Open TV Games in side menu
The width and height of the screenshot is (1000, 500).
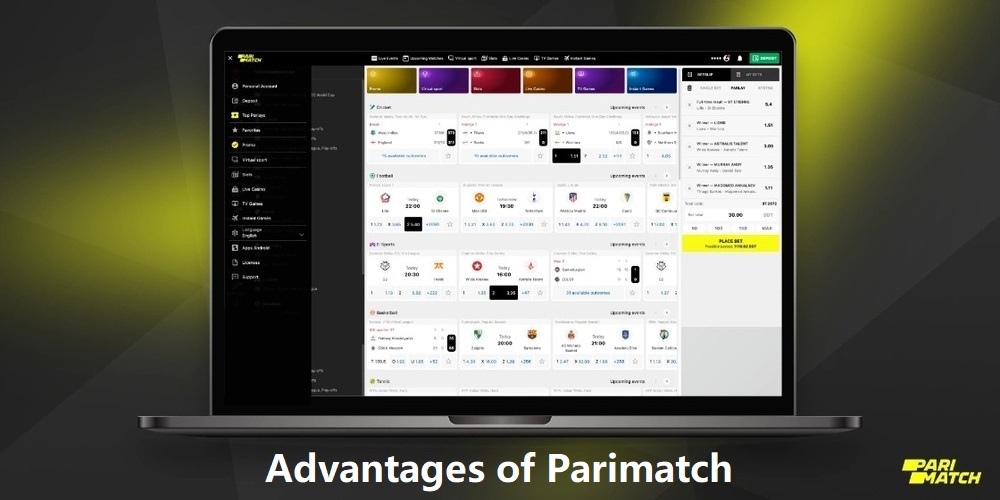[x=247, y=203]
